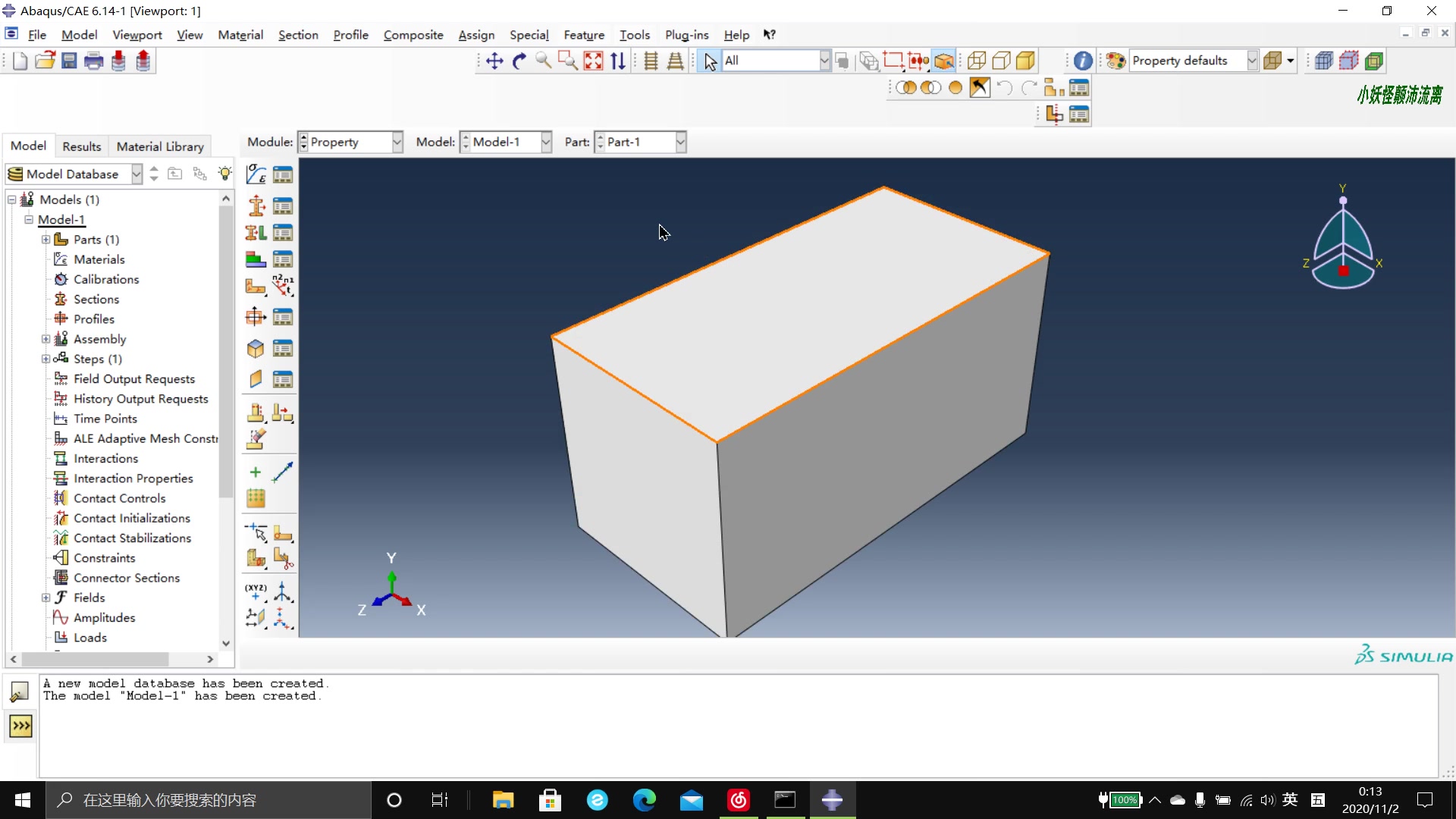Toggle wireframe render style
The image size is (1456, 819).
tap(976, 61)
